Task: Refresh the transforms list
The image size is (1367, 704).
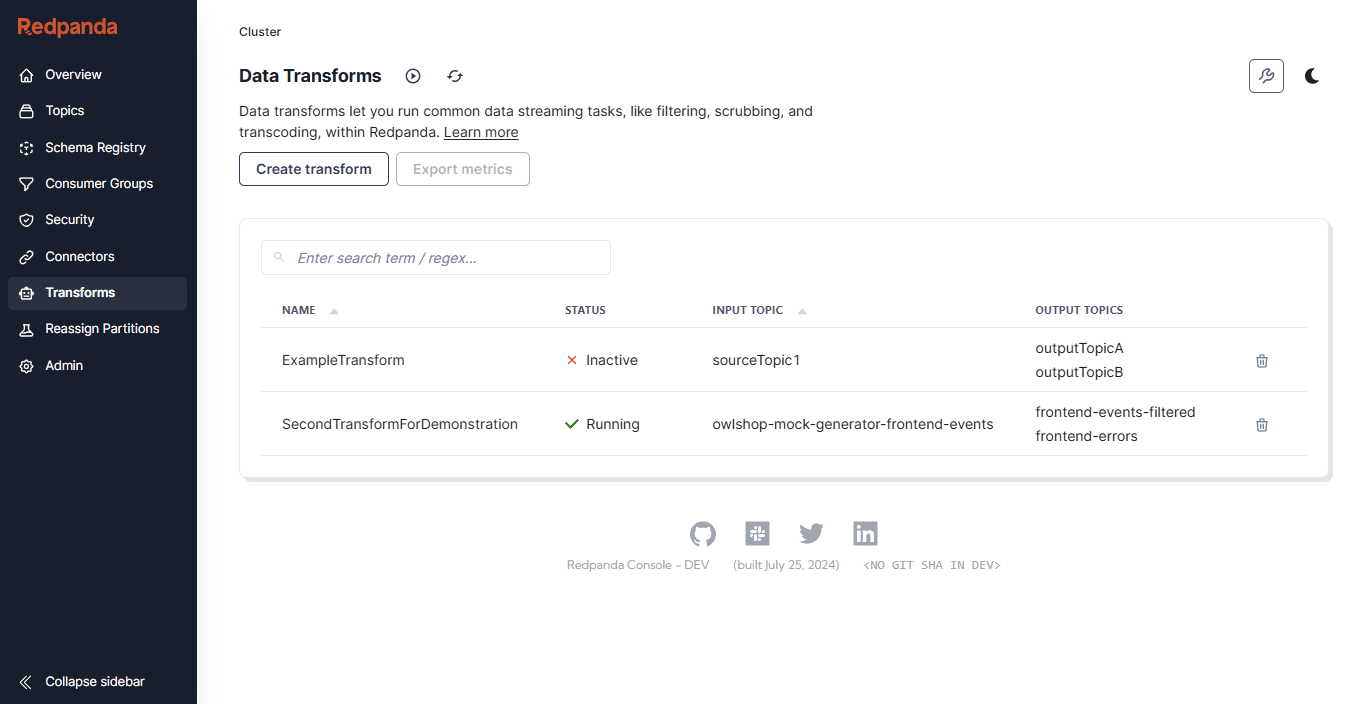Action: point(455,75)
